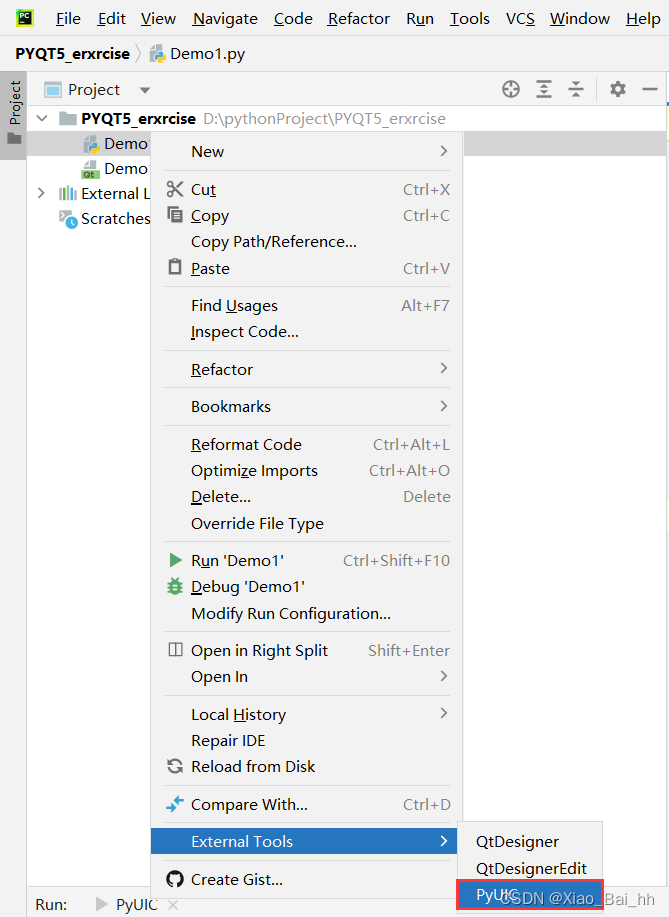Viewport: 669px width, 917px height.
Task: Open the File menu
Action: click(x=68, y=19)
